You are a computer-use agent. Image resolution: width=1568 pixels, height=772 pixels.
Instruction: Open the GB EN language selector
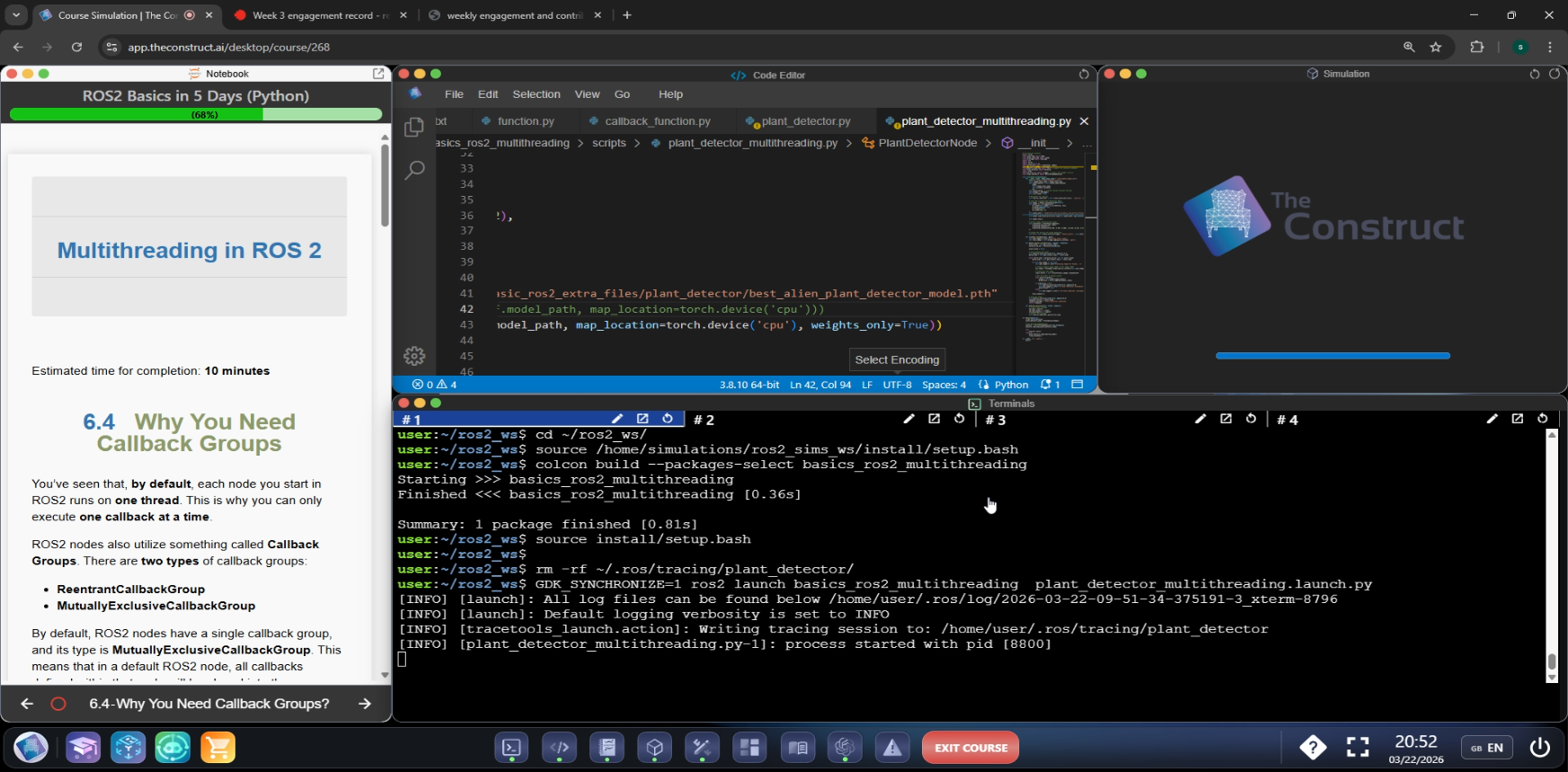coord(1487,748)
